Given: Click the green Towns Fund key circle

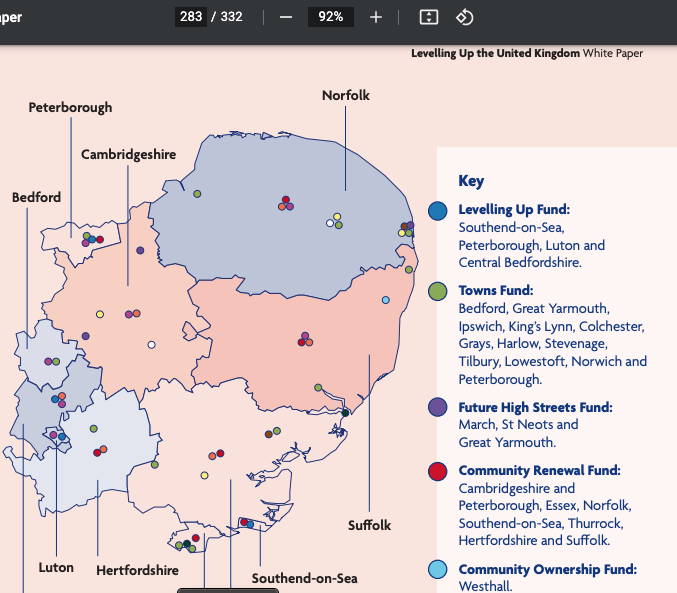Looking at the screenshot, I should coord(437,291).
